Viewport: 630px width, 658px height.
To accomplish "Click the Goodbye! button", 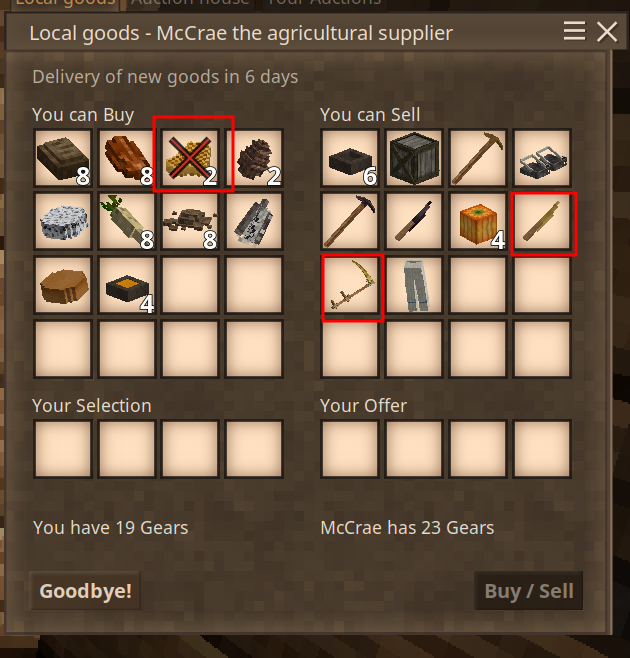I will pyautogui.click(x=85, y=591).
